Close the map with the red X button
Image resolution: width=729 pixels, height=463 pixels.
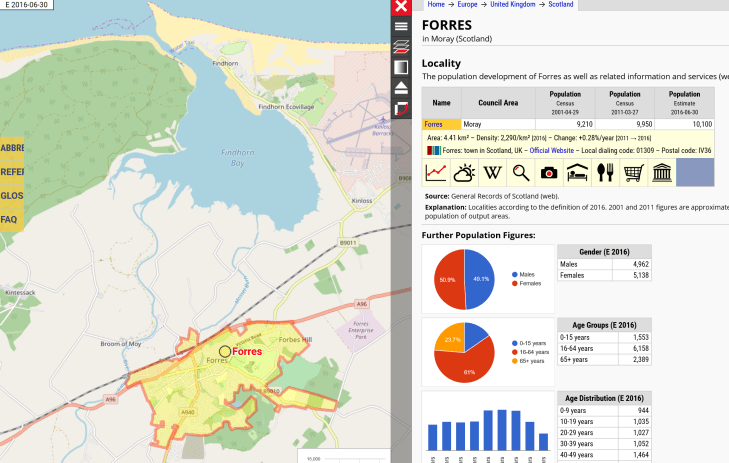(401, 6)
